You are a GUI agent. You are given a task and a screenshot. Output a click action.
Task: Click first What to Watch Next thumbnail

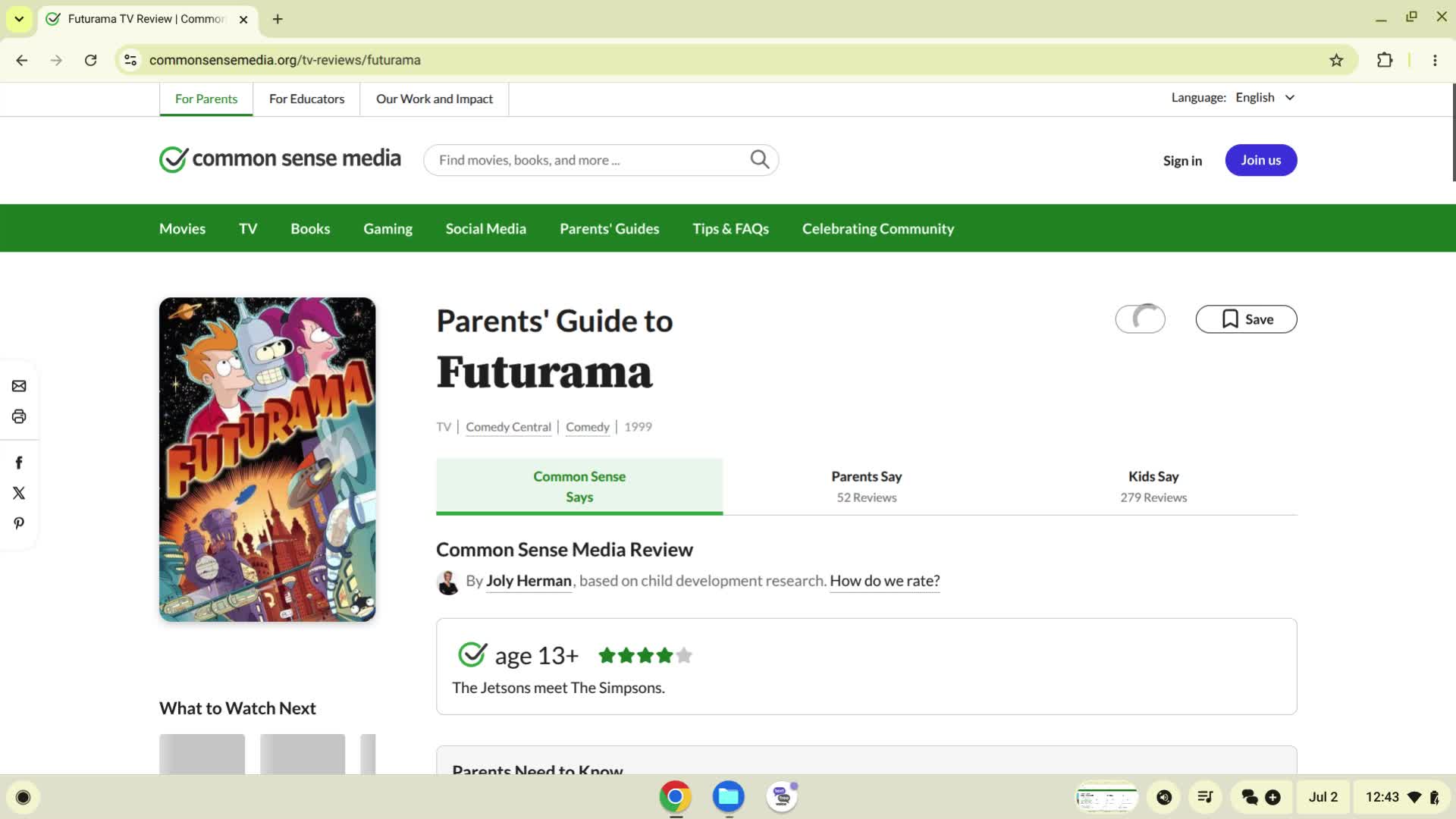202,754
